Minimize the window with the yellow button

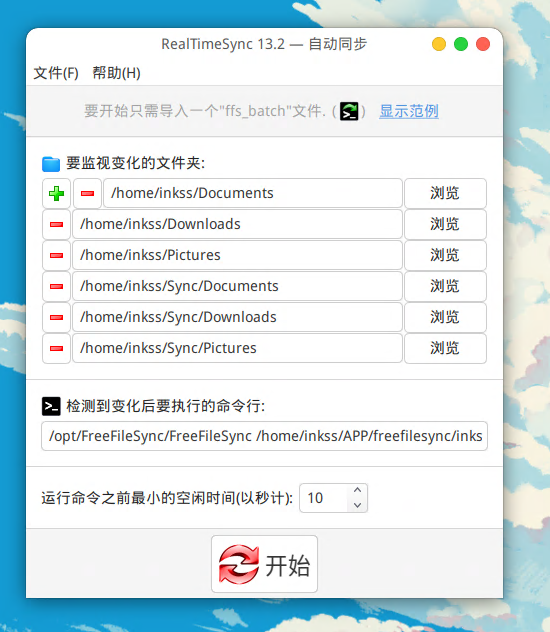[x=439, y=44]
